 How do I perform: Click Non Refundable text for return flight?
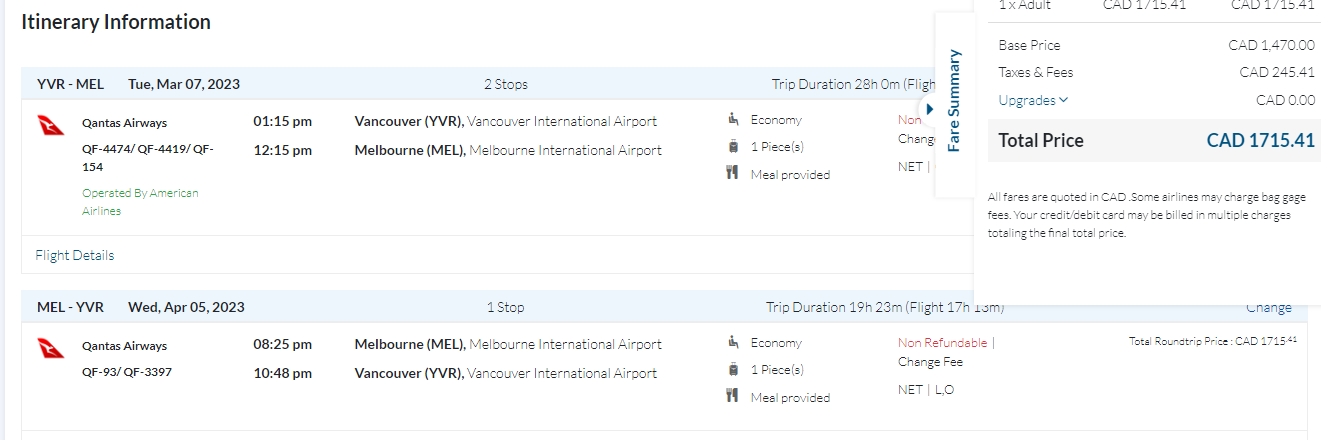click(x=943, y=343)
